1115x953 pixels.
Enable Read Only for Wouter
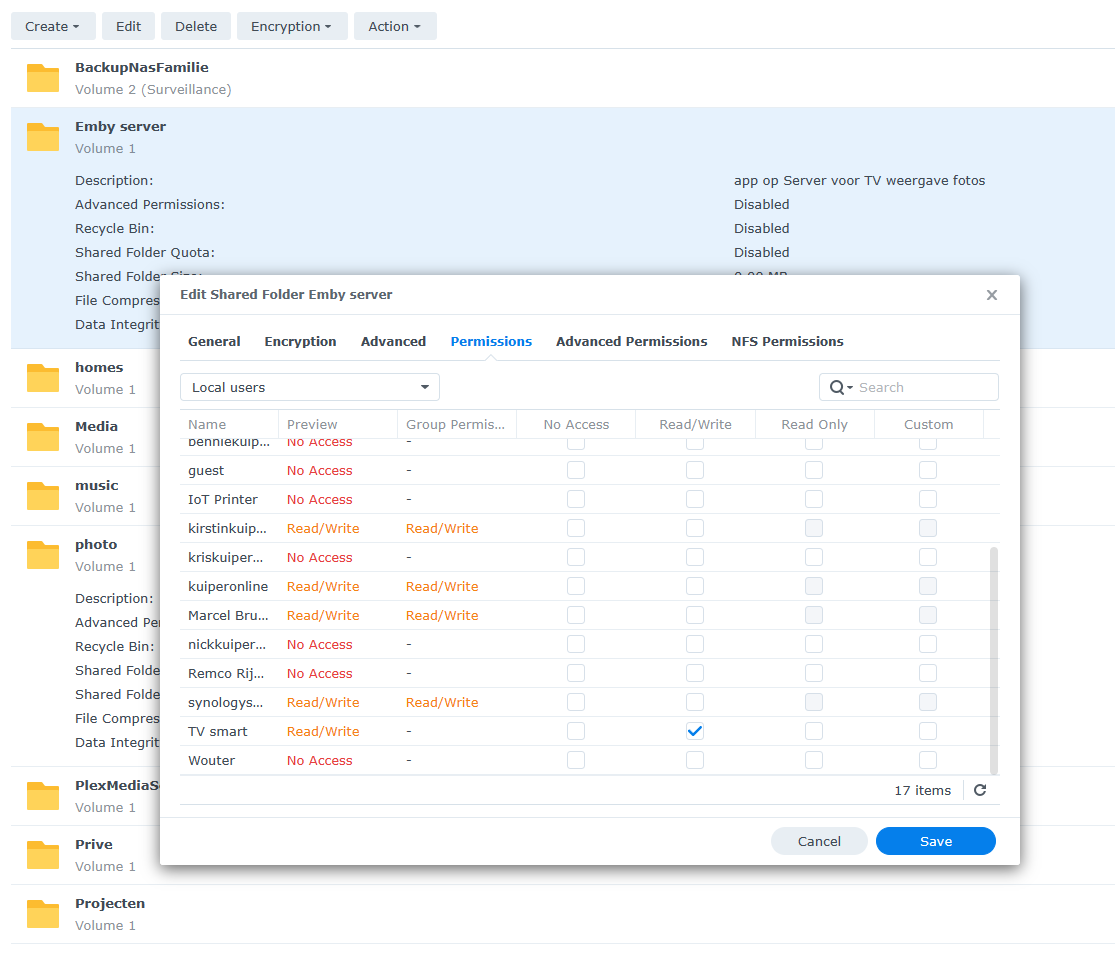point(814,760)
